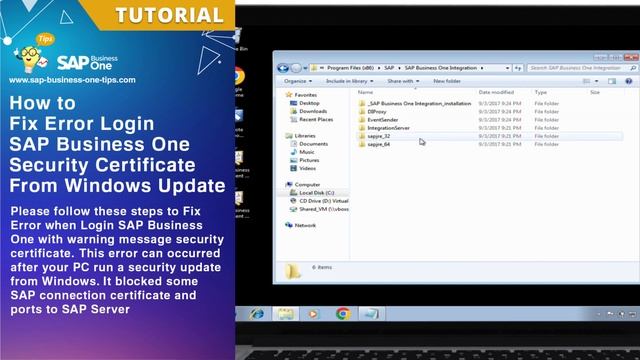
Task: Select _SAP Business One Integration_installation folder
Action: point(419,104)
